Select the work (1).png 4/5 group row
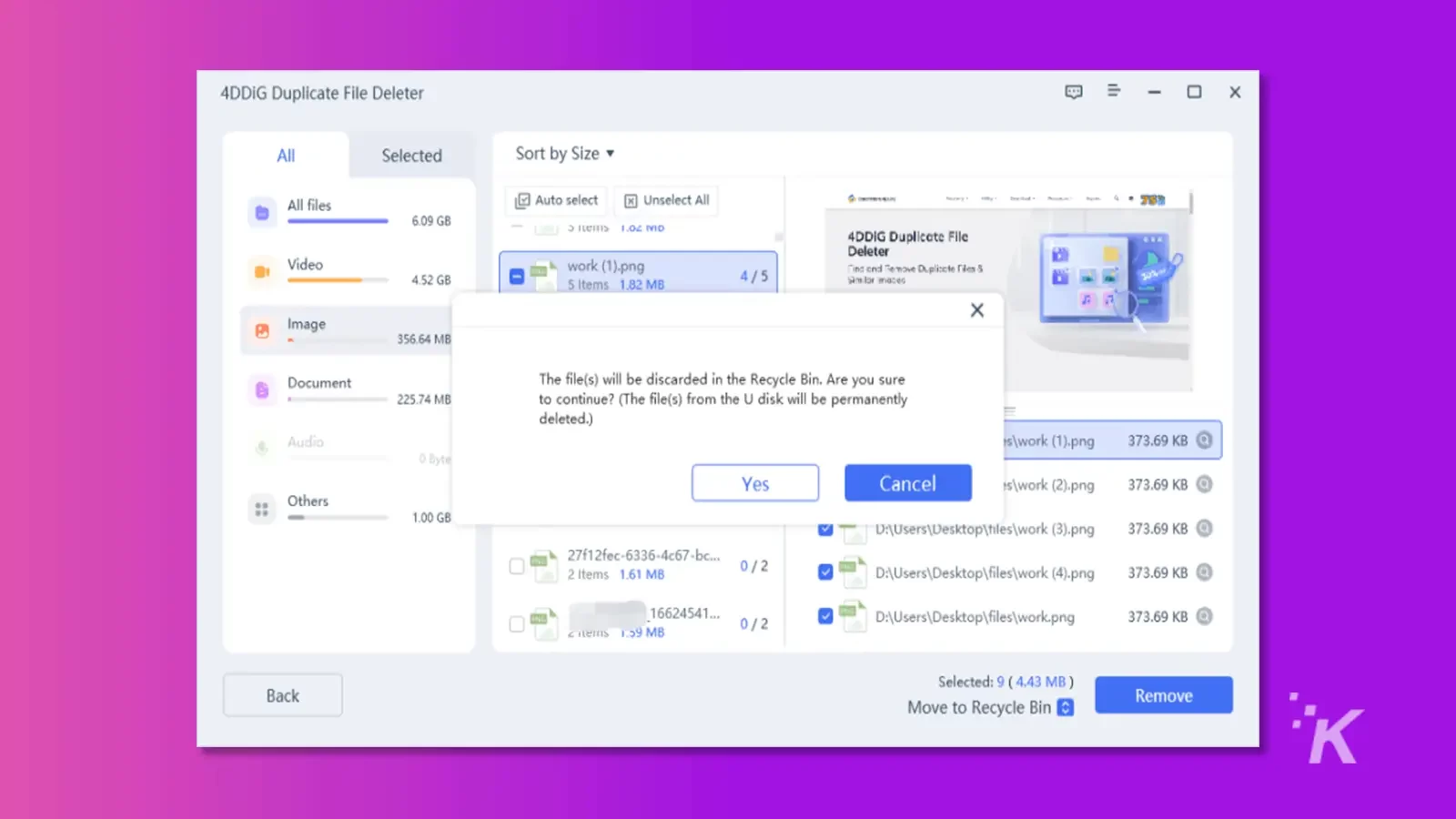 pos(638,274)
